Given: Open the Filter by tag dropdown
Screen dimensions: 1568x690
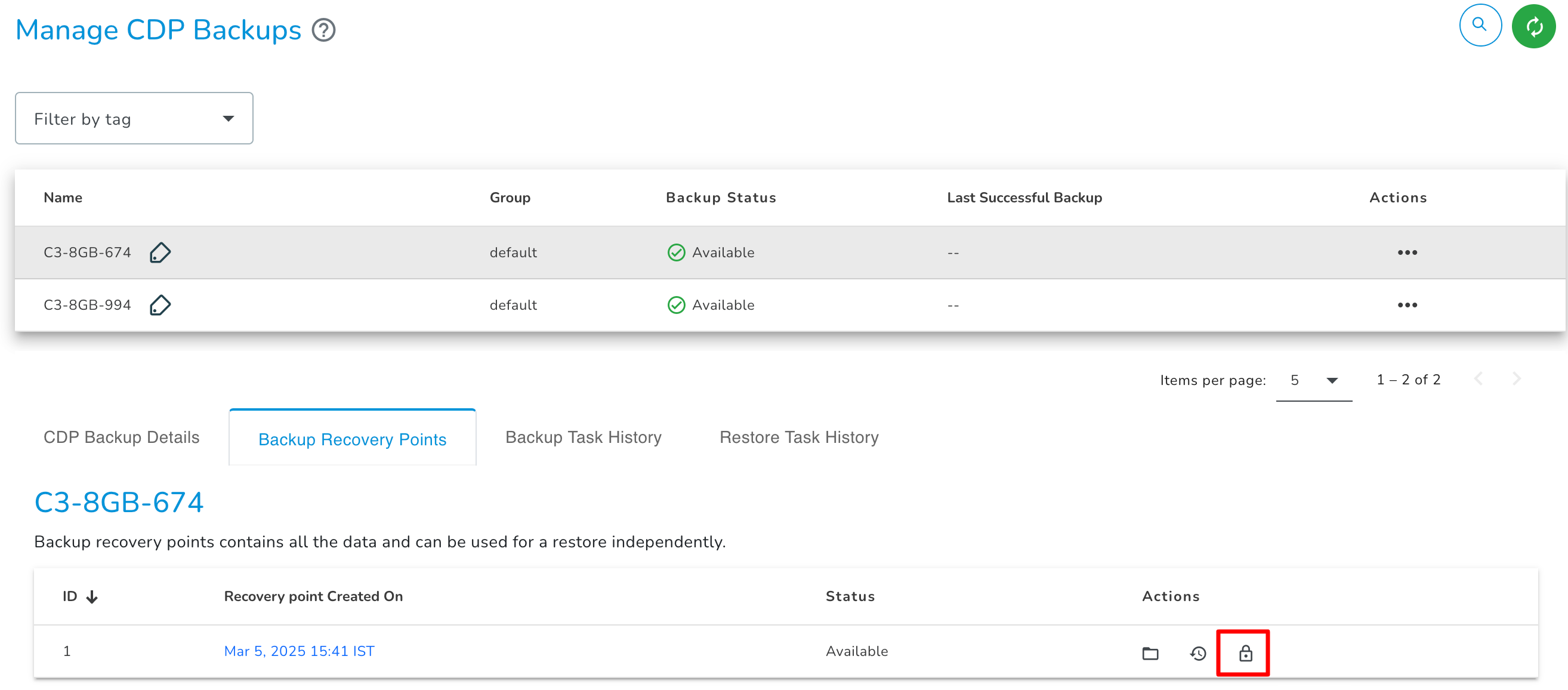Looking at the screenshot, I should pyautogui.click(x=134, y=118).
